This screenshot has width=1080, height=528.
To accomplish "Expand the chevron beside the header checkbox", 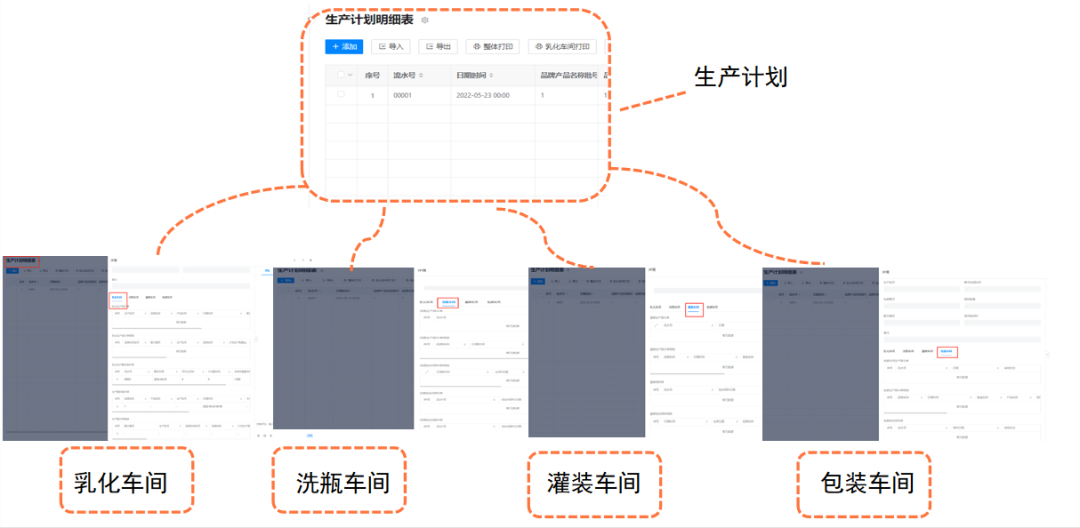I will click(x=350, y=75).
